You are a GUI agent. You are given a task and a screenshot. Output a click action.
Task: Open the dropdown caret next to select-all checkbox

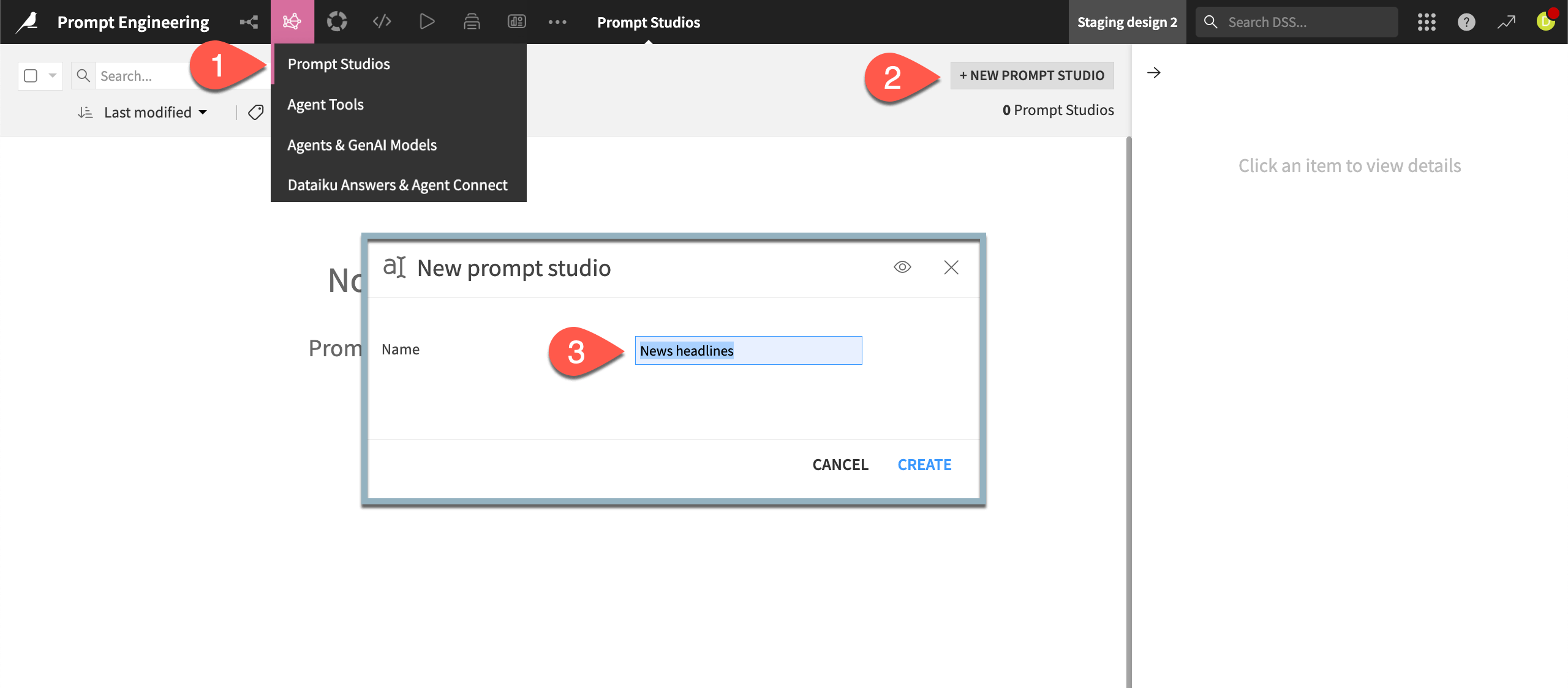53,75
